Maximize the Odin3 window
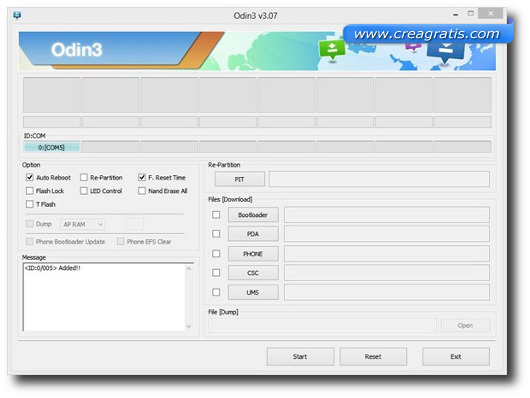The height and width of the screenshot is (398, 530). pos(471,14)
